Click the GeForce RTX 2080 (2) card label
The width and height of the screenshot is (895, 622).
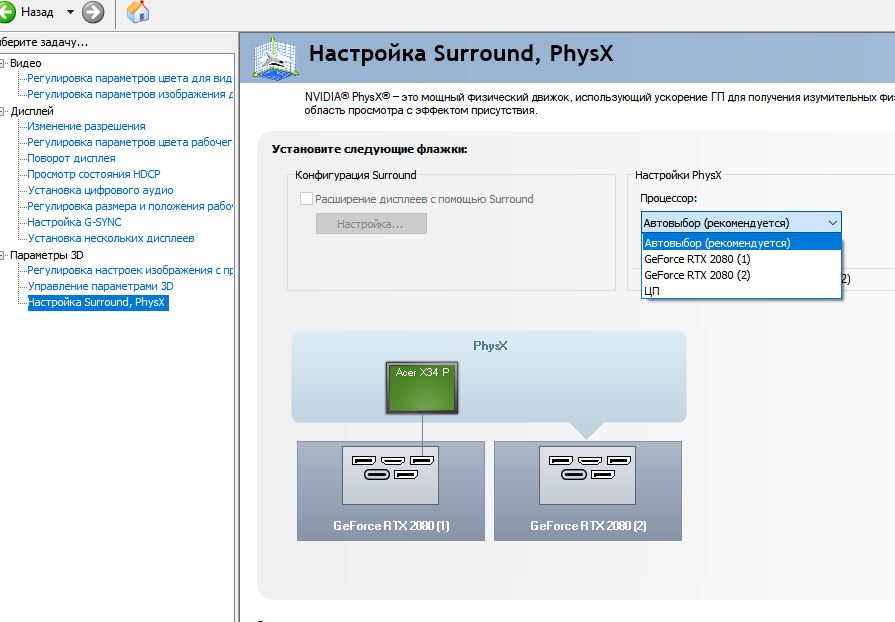click(x=588, y=526)
